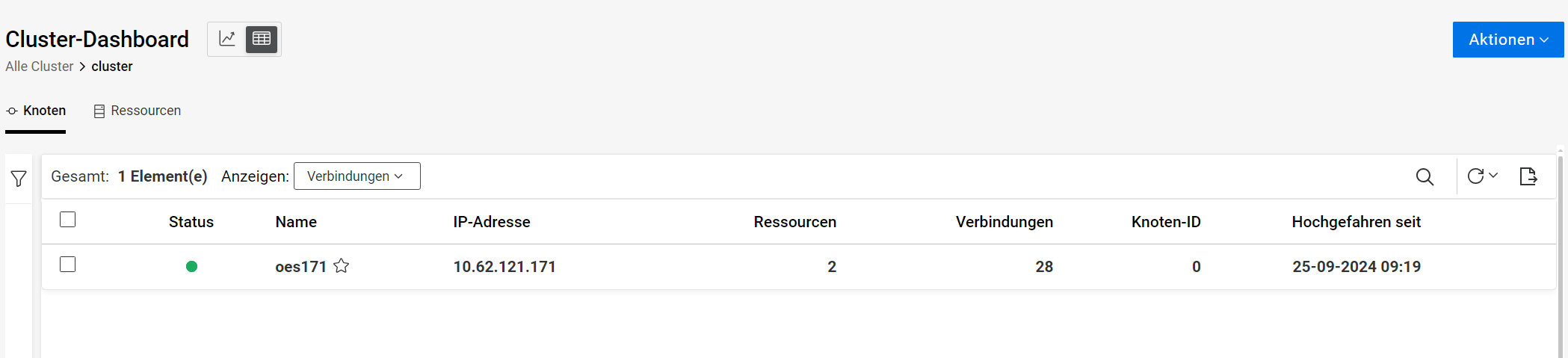Open the Aktionen dropdown menu

coord(1507,40)
